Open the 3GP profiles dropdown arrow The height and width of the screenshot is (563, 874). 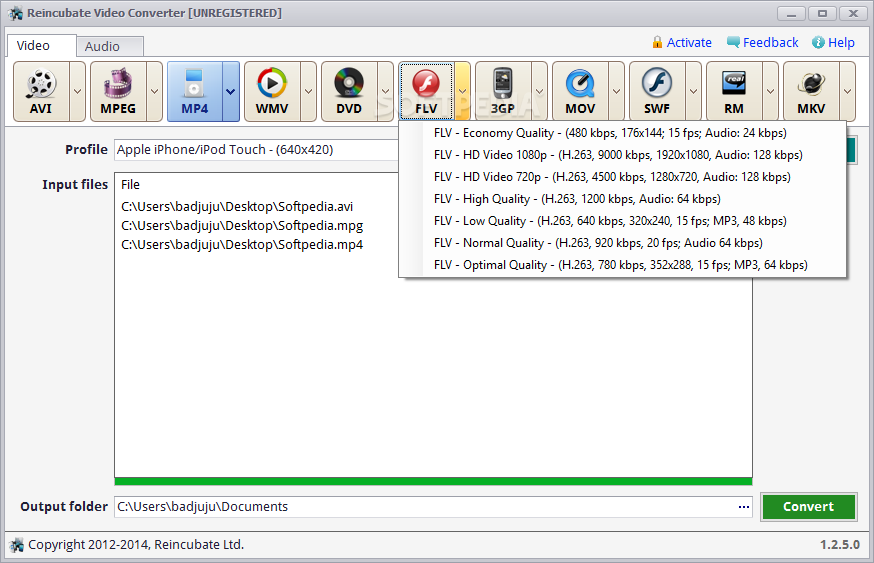pos(539,91)
